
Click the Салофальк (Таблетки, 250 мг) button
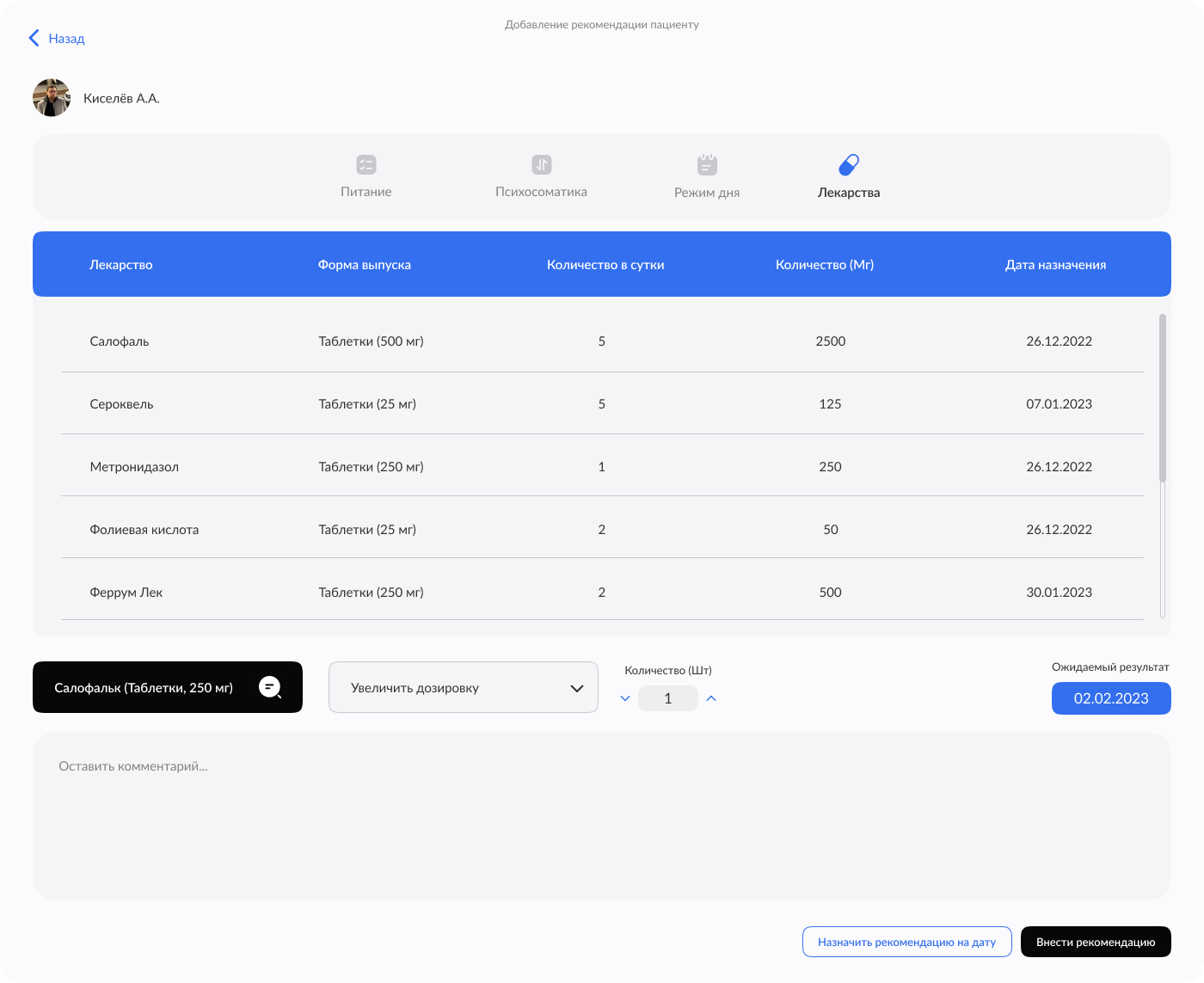pyautogui.click(x=168, y=687)
